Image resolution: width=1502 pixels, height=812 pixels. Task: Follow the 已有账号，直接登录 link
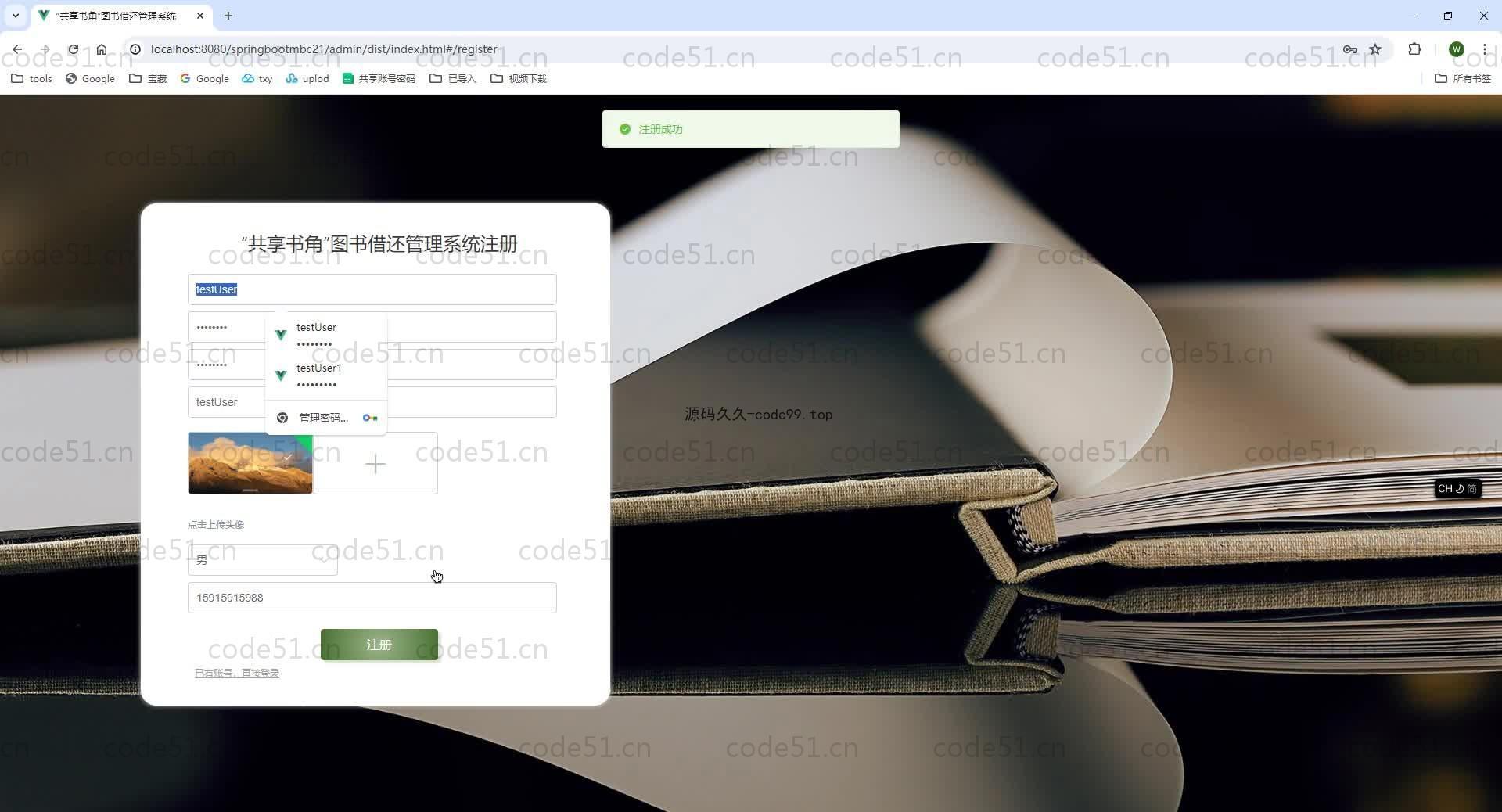[237, 673]
